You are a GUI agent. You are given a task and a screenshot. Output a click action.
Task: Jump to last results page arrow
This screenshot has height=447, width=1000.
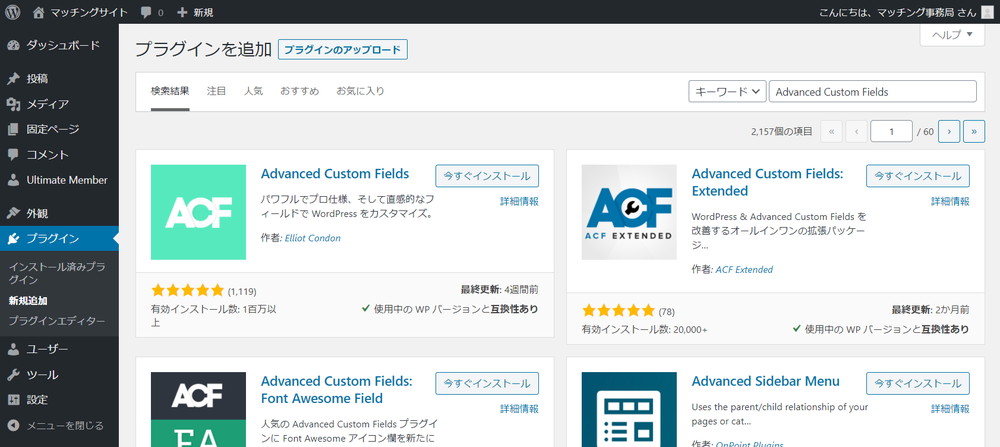click(974, 132)
